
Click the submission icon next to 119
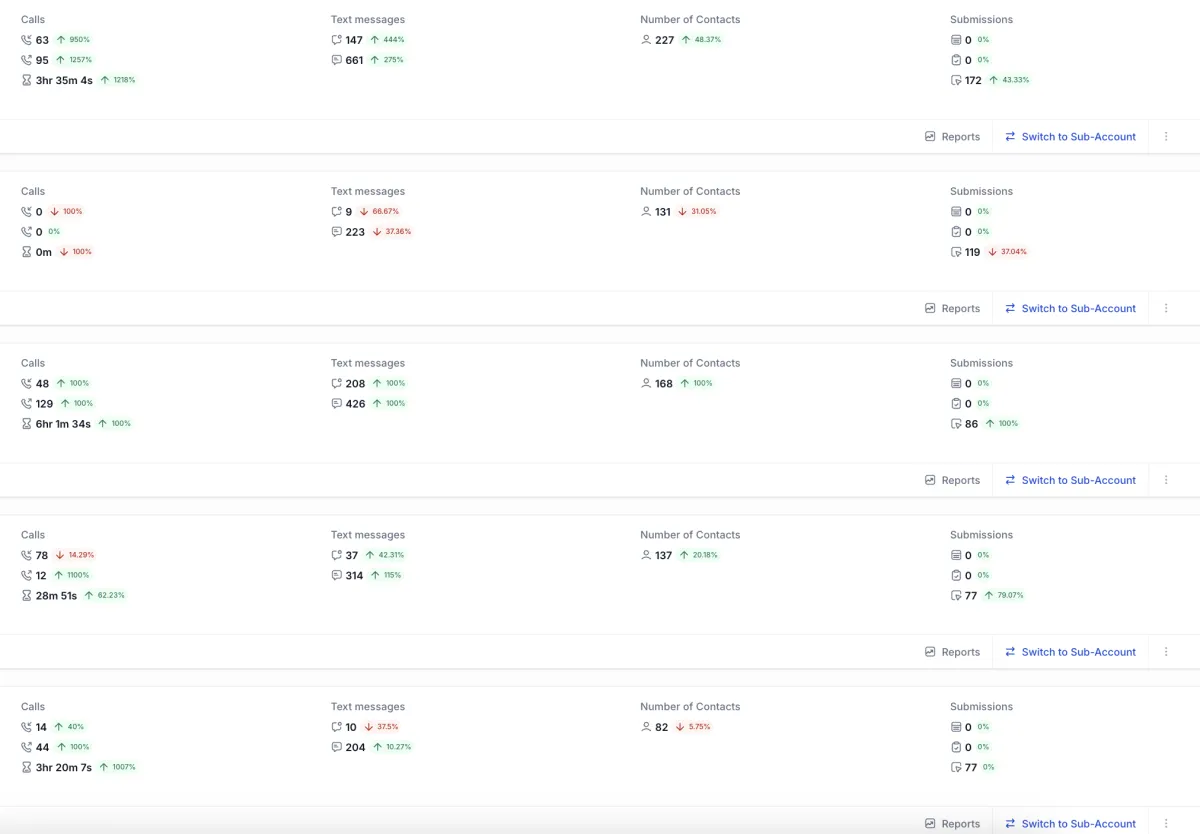click(x=956, y=252)
